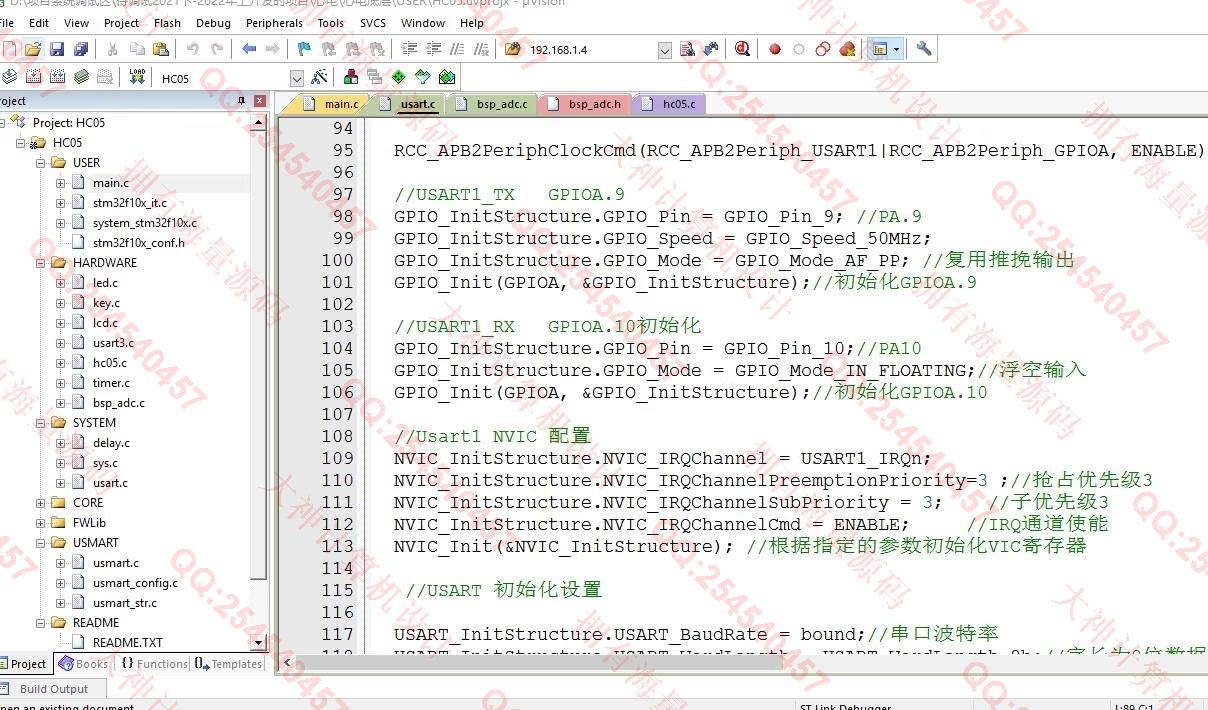Open the Edit menu
This screenshot has height=710, width=1208.
tap(39, 23)
